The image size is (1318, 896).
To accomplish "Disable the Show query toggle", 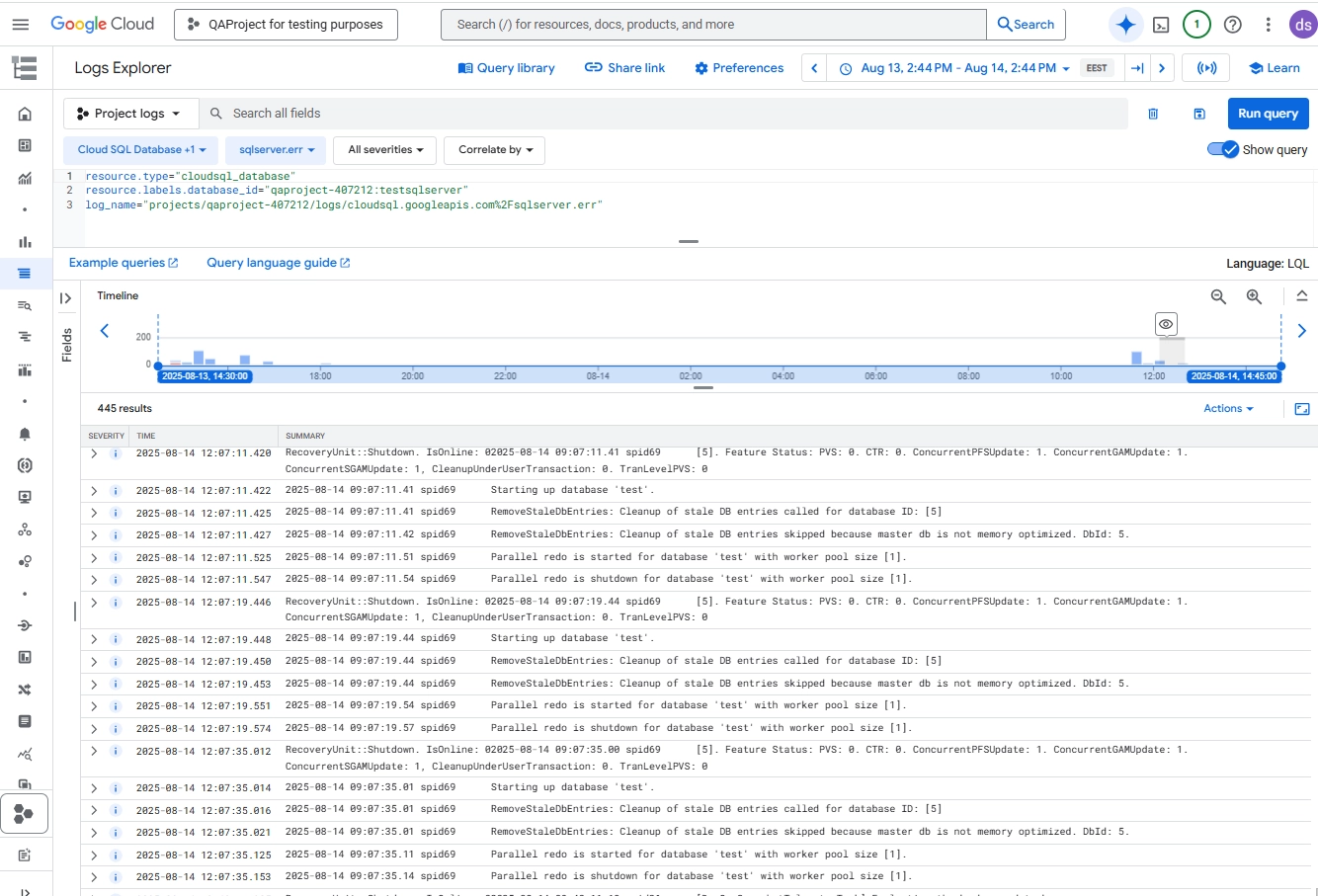I will 1222,149.
